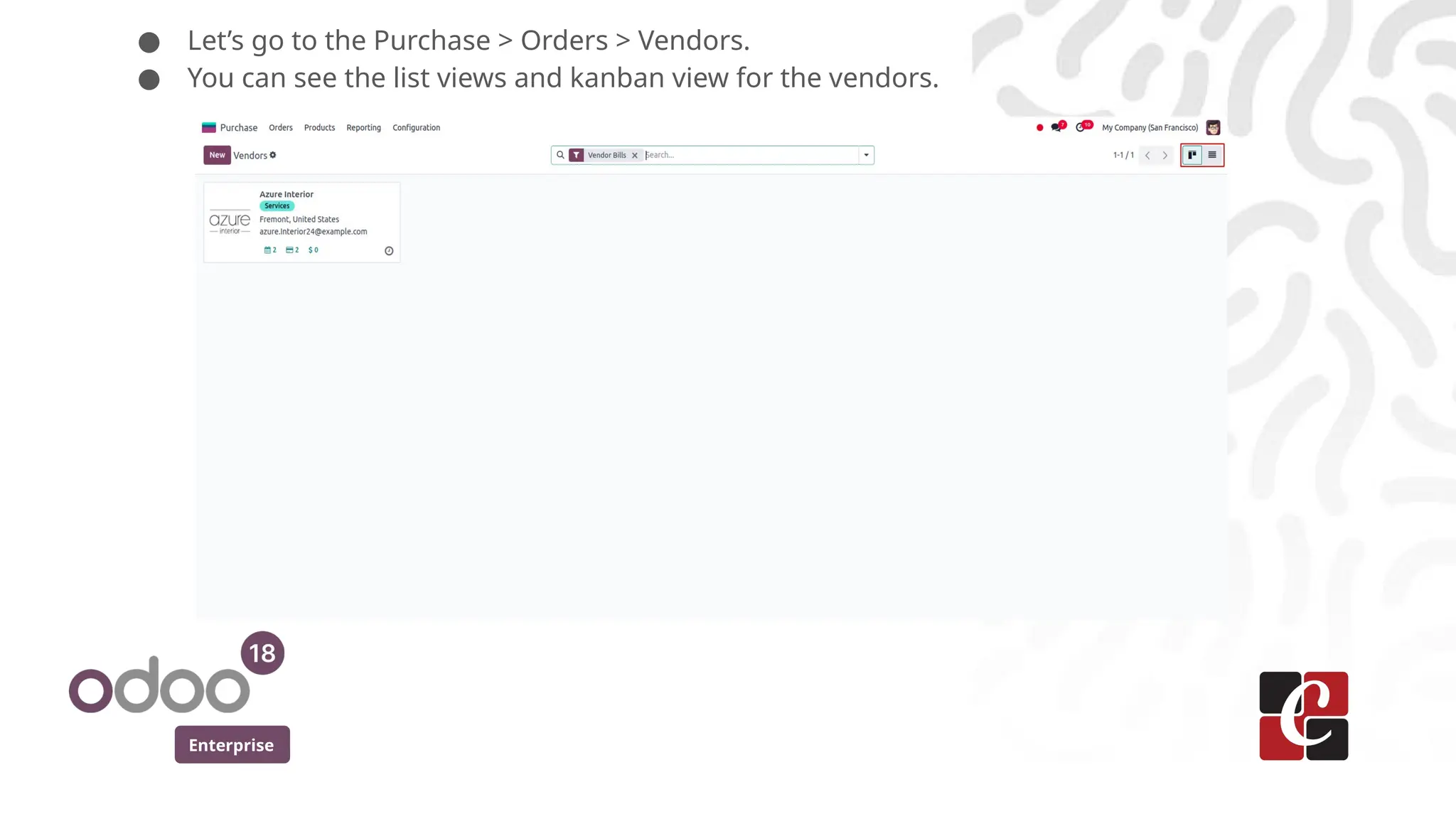
Task: Expand the search options dropdown arrow
Action: (x=866, y=155)
